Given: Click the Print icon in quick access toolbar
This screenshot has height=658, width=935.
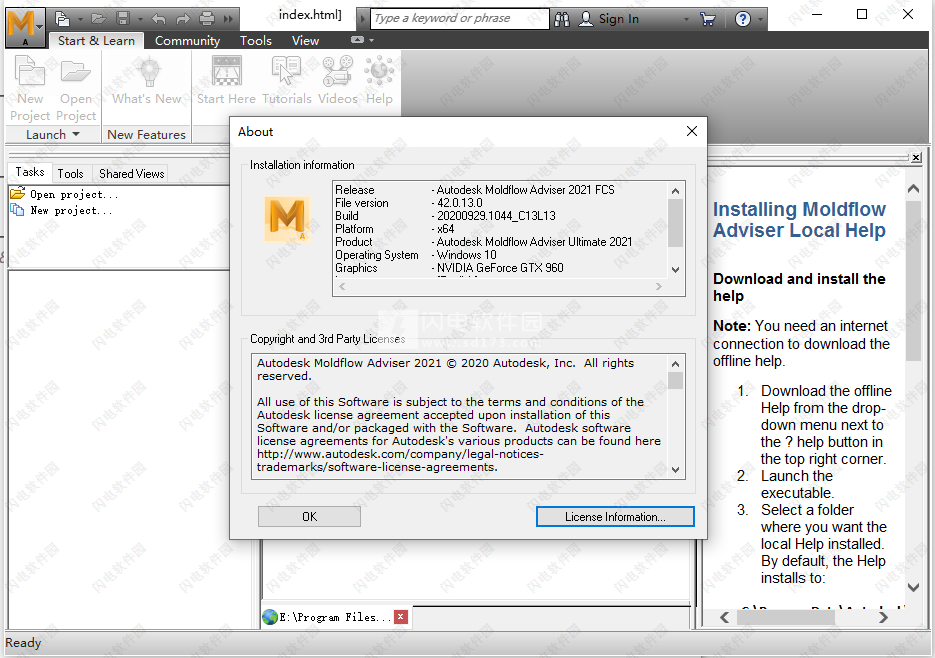Looking at the screenshot, I should coord(207,19).
